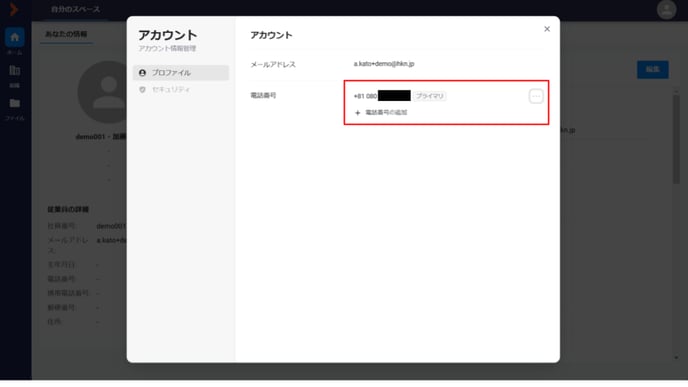Click the 従業員の詳細 heading
Image resolution: width=688 pixels, height=387 pixels.
click(x=68, y=210)
